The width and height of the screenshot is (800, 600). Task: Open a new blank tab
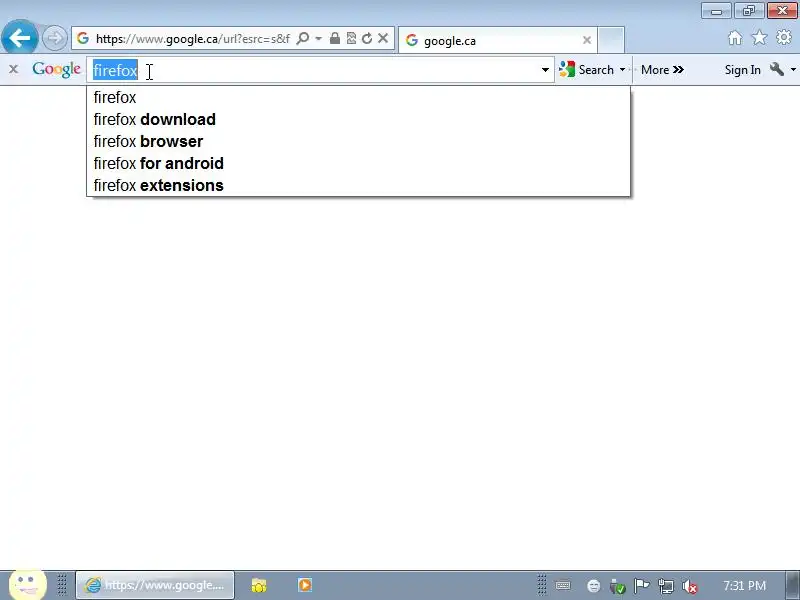point(611,40)
